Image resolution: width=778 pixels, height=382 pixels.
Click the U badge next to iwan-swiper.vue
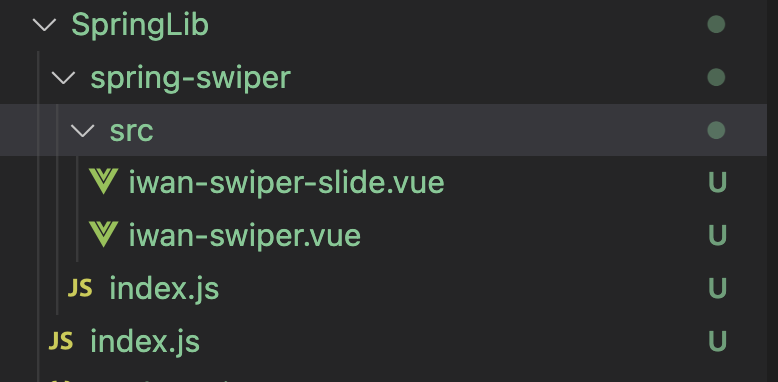(x=717, y=235)
